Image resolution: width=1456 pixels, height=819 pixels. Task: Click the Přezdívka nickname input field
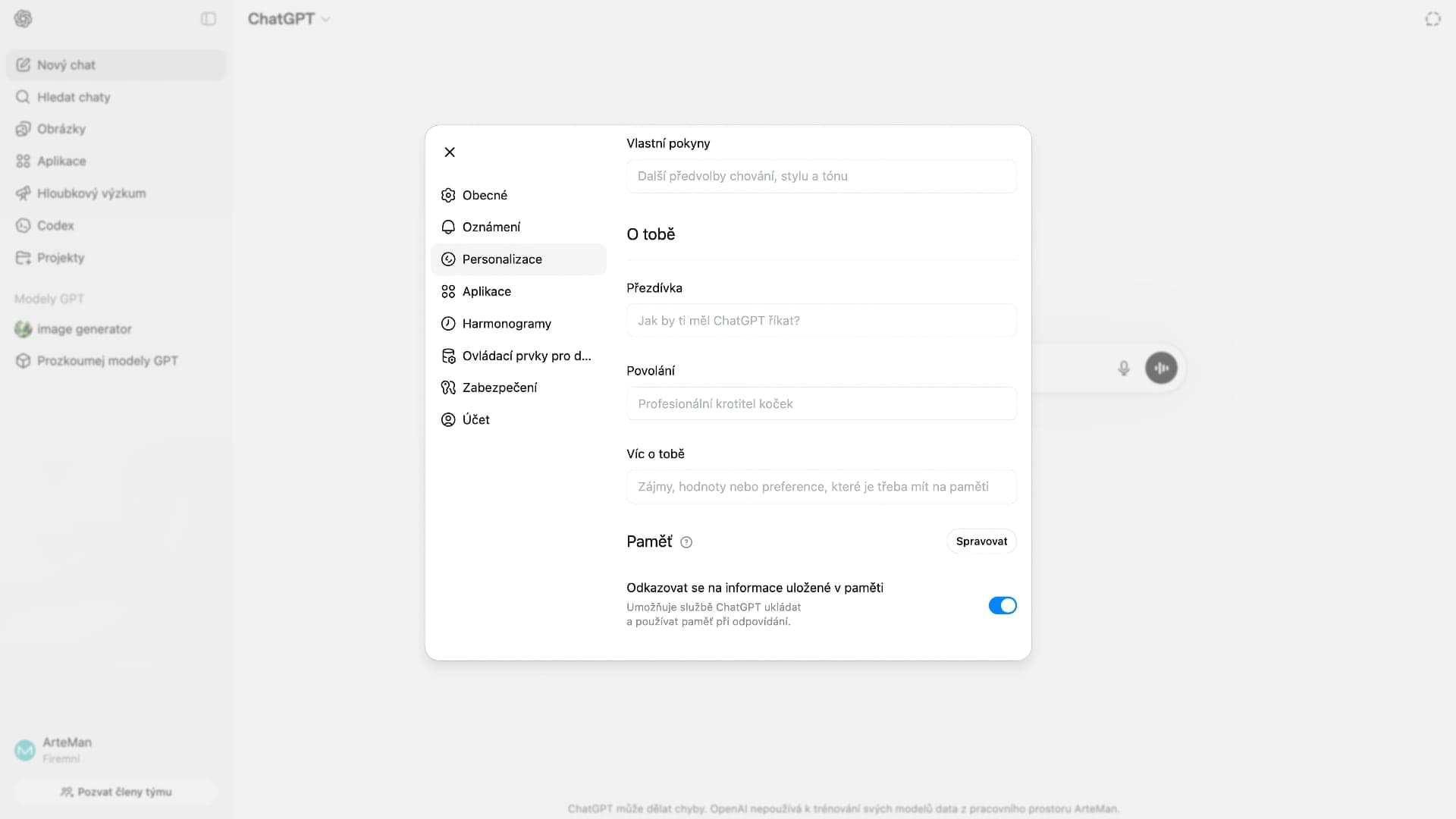click(x=821, y=321)
